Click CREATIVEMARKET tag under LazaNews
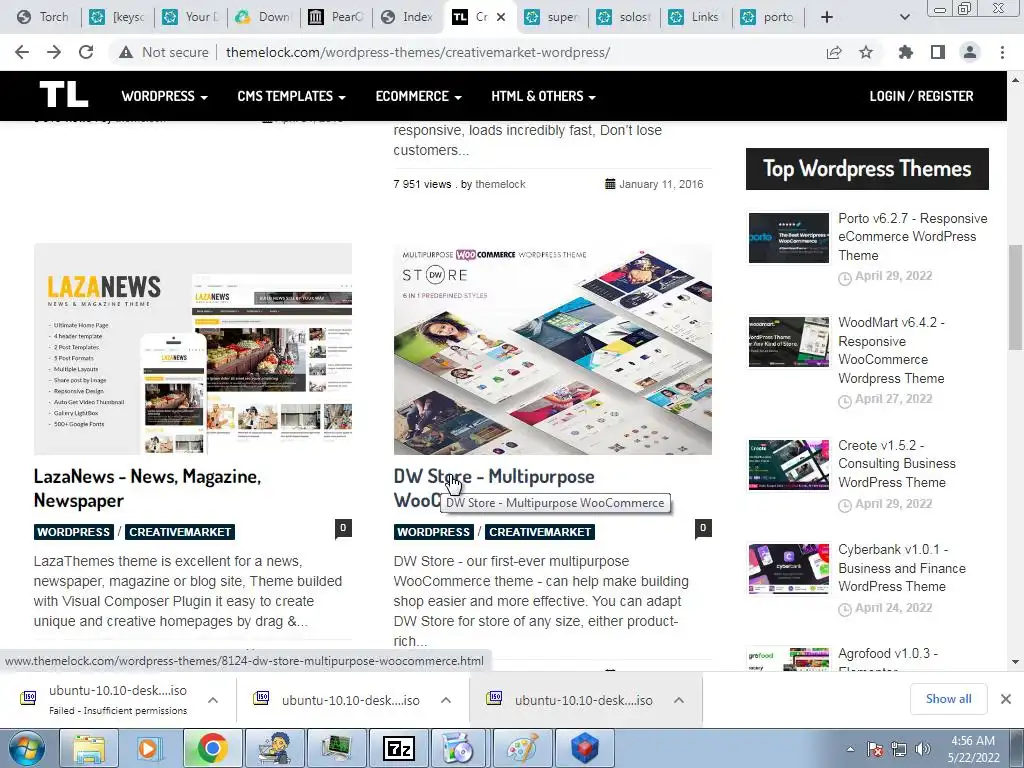Screen dimensions: 1024x768 [x=180, y=532]
